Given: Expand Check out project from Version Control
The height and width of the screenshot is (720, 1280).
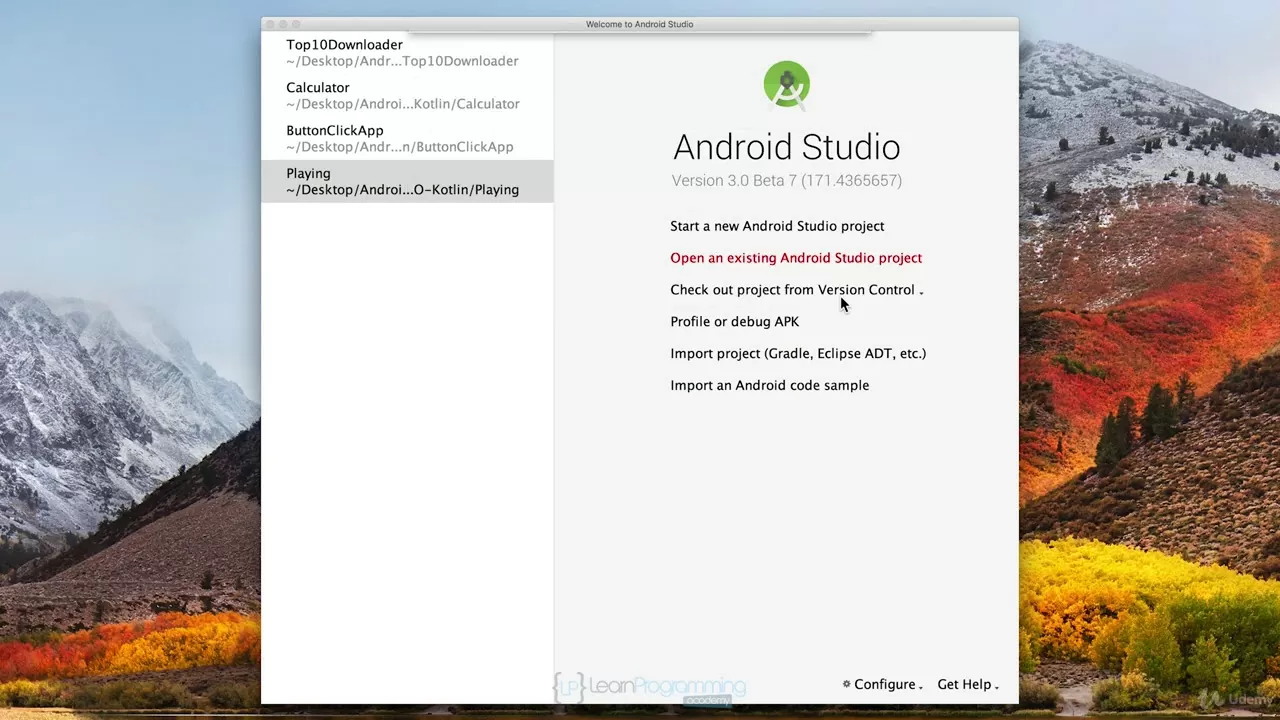Looking at the screenshot, I should 796,290.
